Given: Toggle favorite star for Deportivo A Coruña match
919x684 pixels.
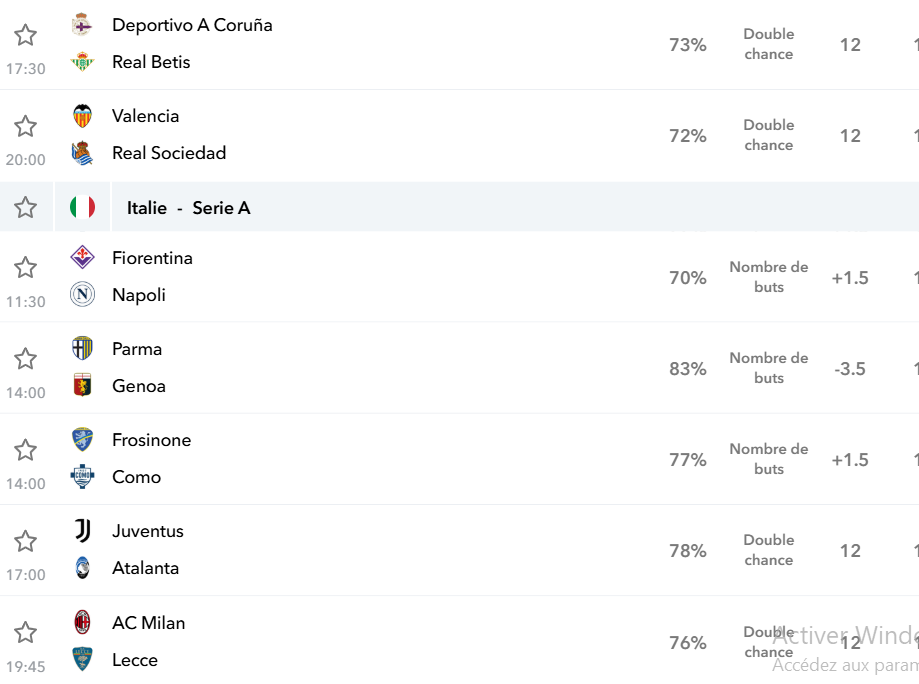Looking at the screenshot, I should pyautogui.click(x=25, y=35).
